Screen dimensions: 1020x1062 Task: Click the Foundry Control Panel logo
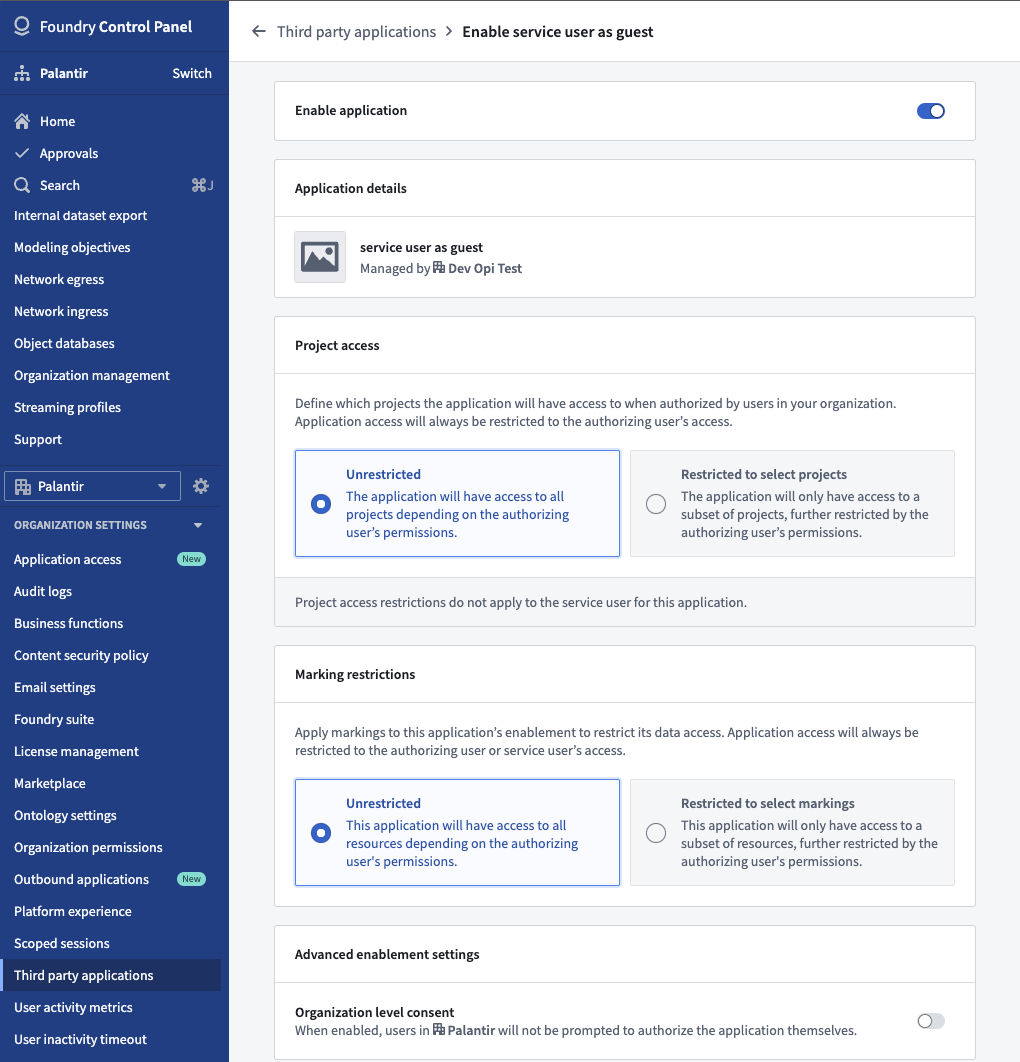click(22, 27)
